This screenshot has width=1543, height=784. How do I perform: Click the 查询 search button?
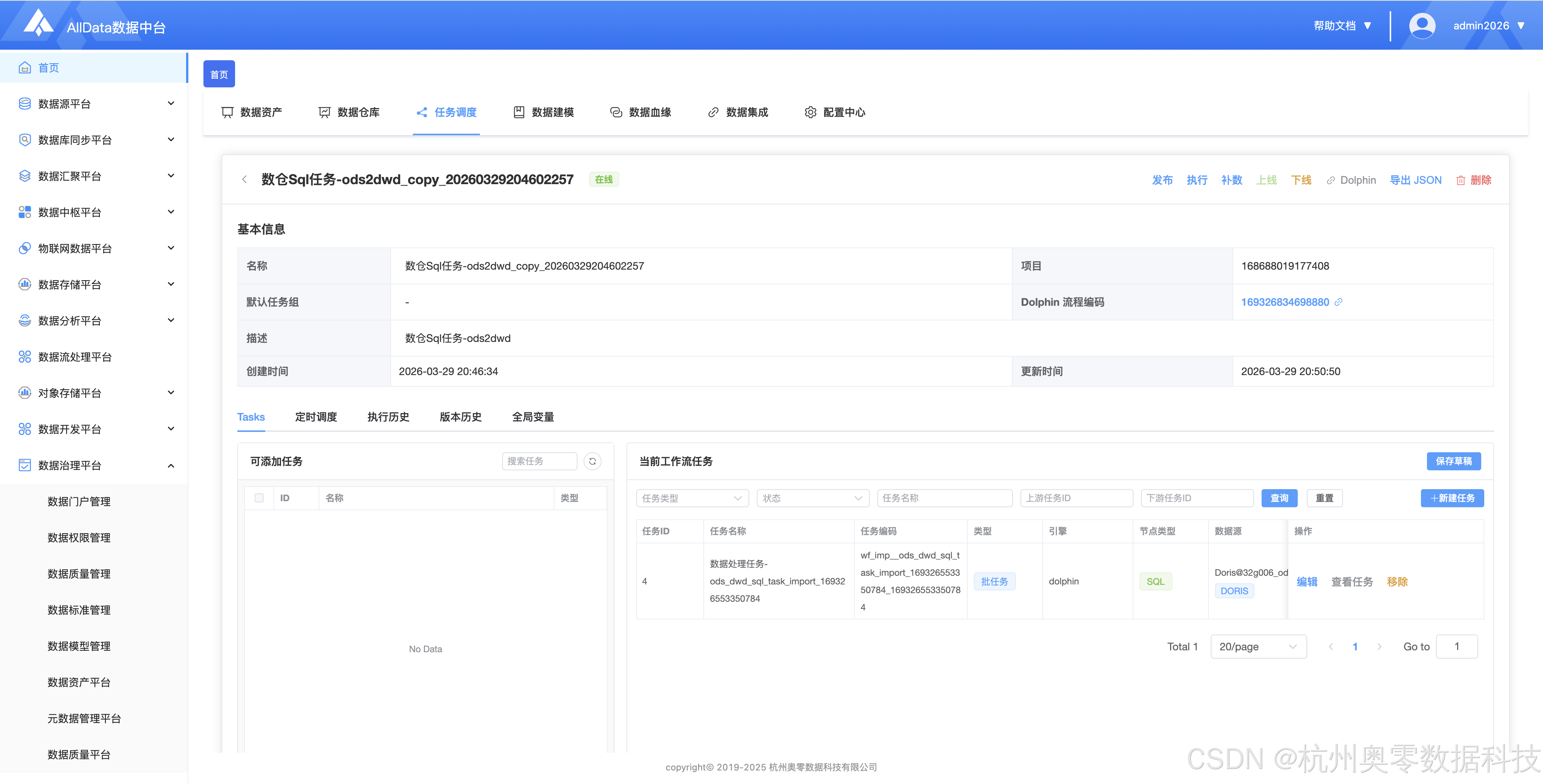point(1279,498)
